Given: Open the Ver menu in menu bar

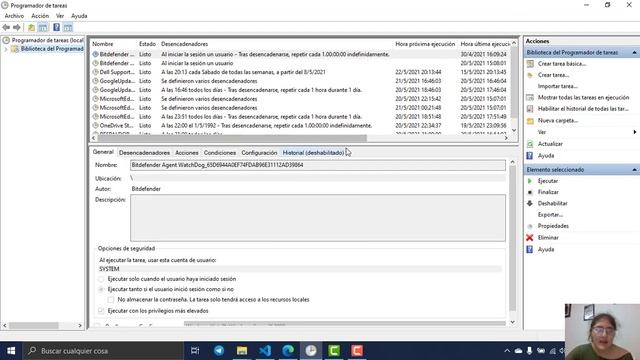Looking at the screenshot, I should [60, 16].
